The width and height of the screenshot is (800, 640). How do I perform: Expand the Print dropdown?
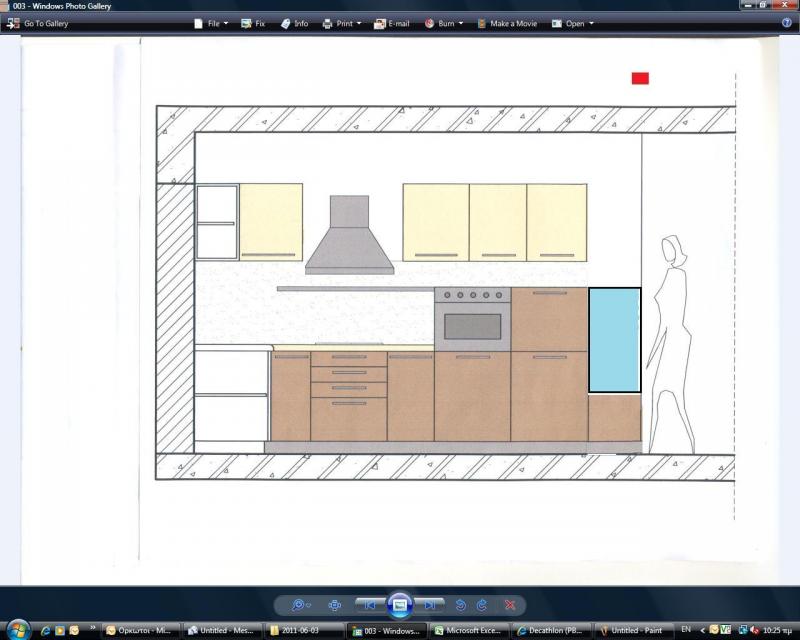341,23
